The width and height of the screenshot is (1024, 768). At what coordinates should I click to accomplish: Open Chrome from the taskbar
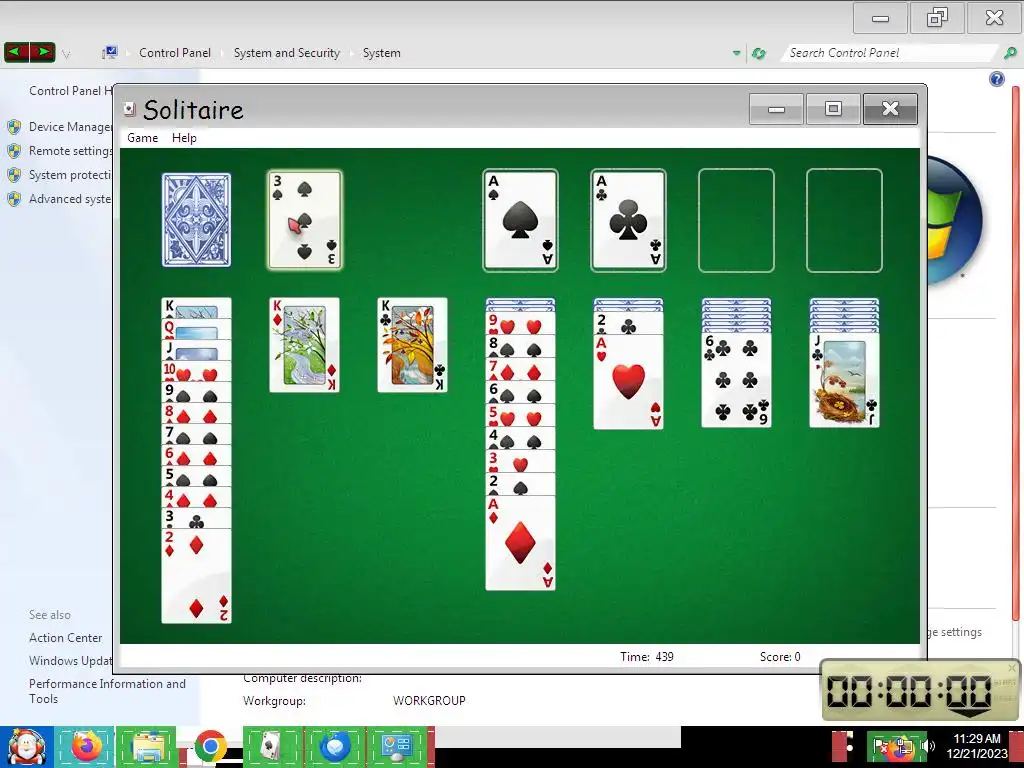pos(210,747)
